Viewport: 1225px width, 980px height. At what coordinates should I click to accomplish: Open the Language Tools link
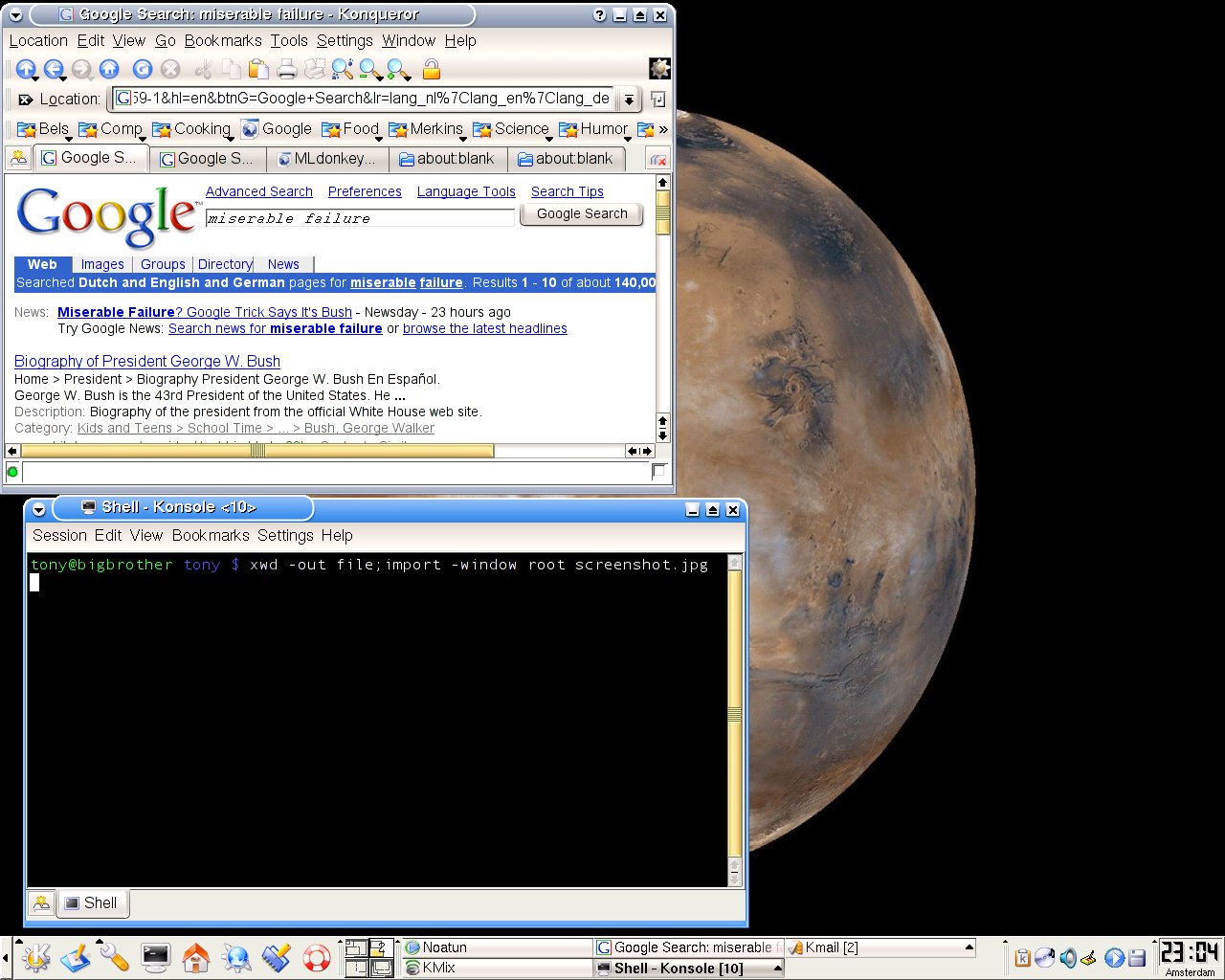click(466, 191)
